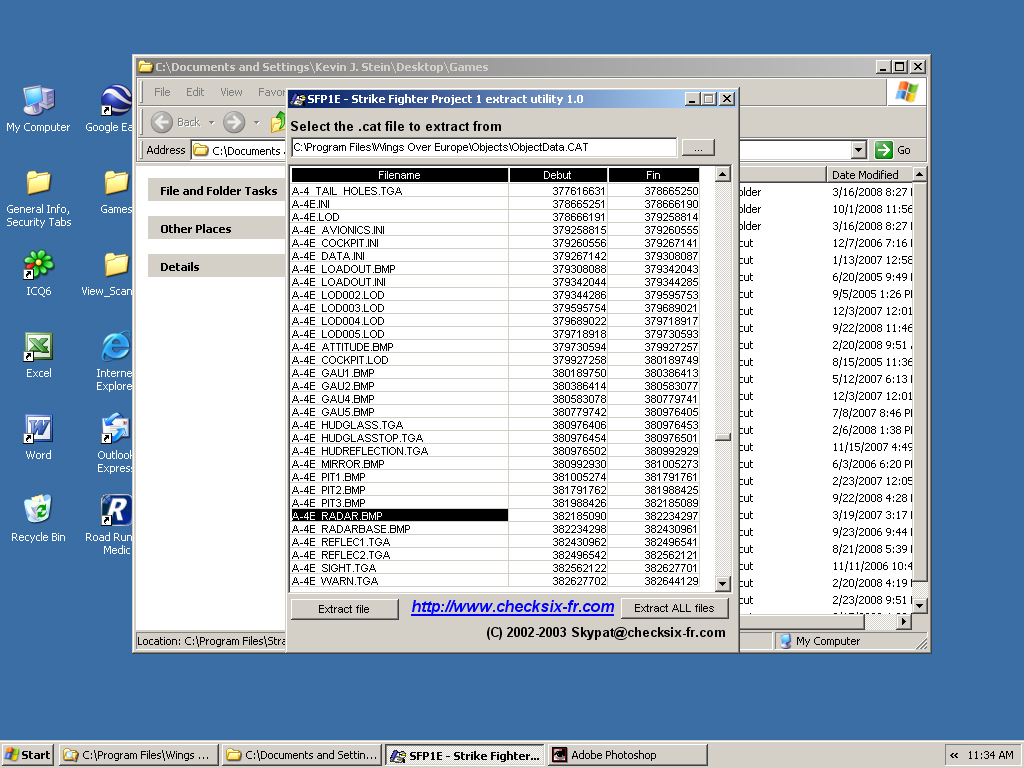Launch Internet Explorer desktop shortcut
Screen dimensions: 1024x768
115,361
